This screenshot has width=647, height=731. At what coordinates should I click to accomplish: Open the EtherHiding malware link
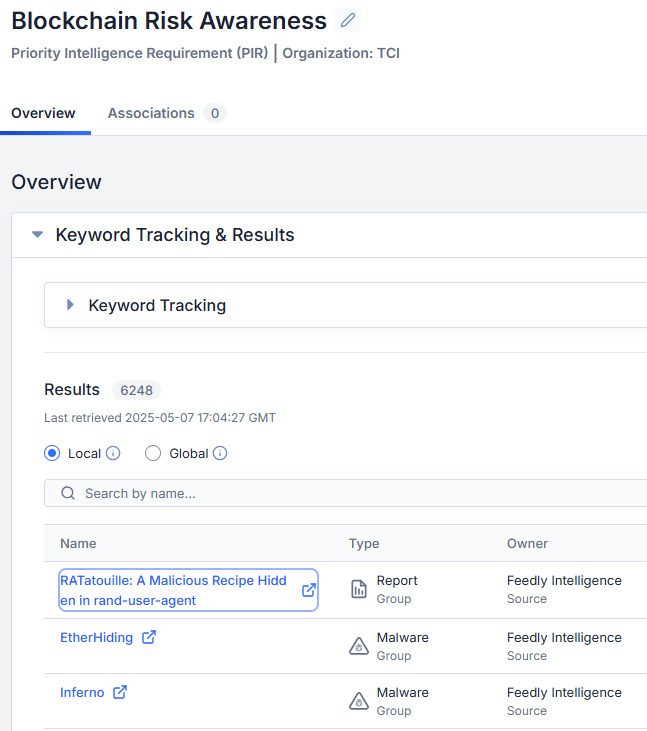tap(96, 637)
